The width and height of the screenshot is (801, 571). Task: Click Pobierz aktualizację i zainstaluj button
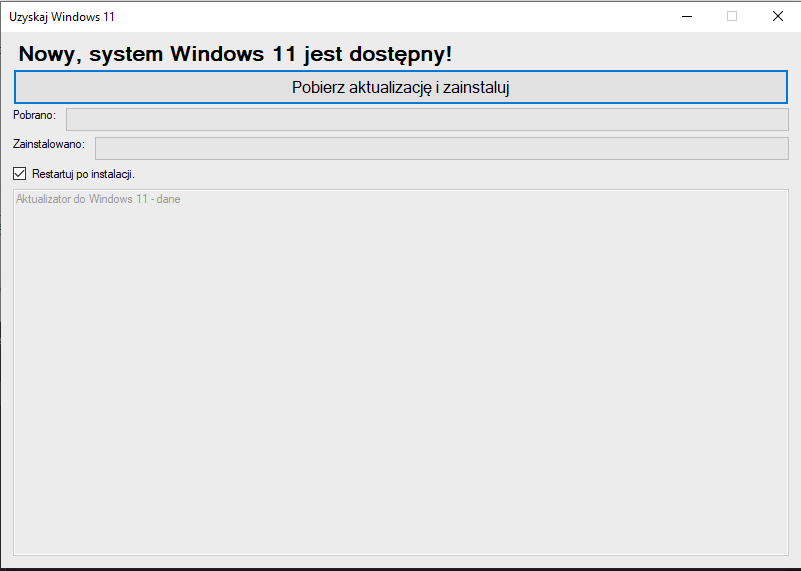pos(401,87)
